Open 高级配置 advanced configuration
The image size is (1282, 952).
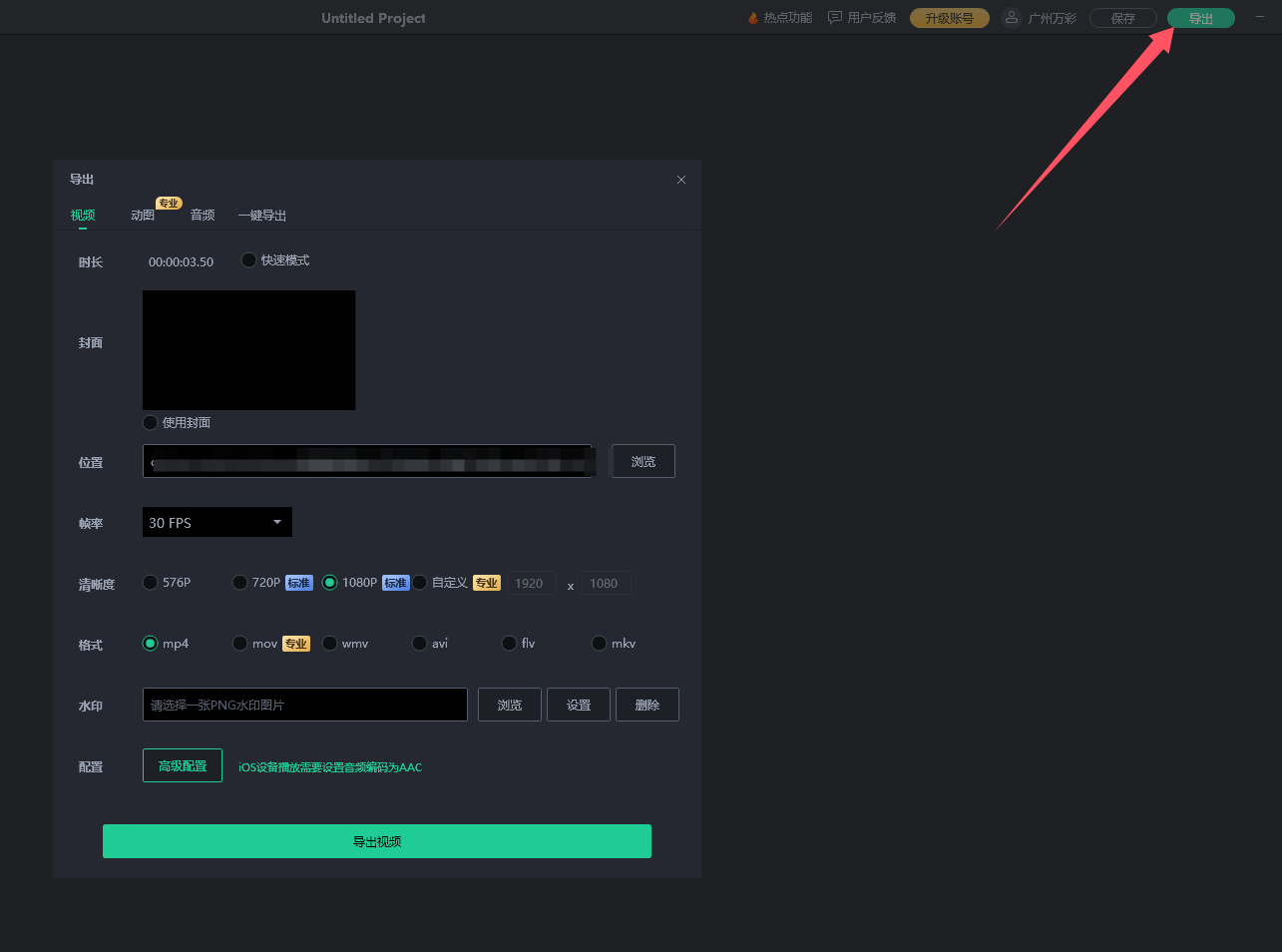pyautogui.click(x=183, y=765)
